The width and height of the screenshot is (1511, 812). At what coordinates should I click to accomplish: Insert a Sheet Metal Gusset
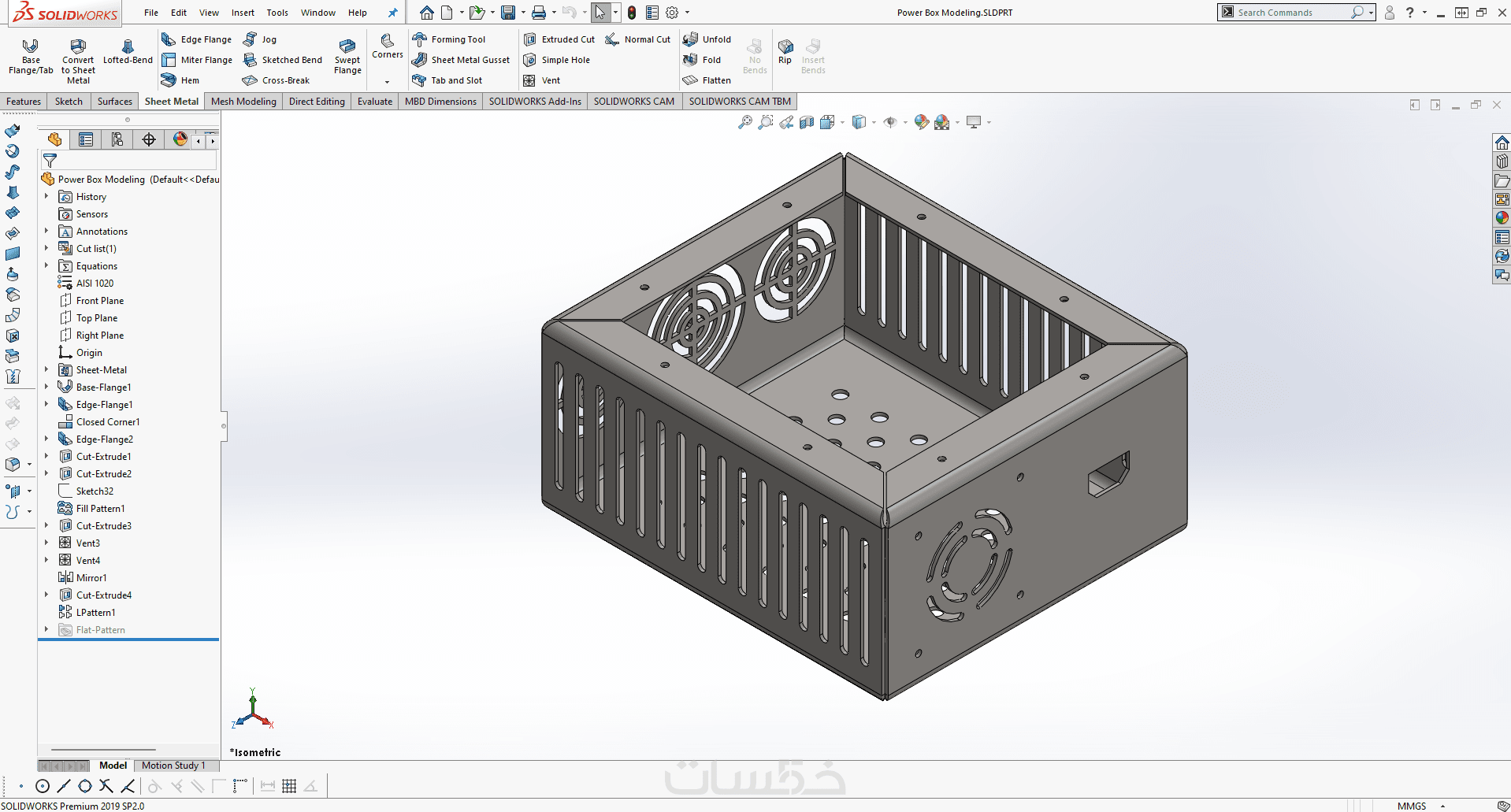(x=461, y=60)
